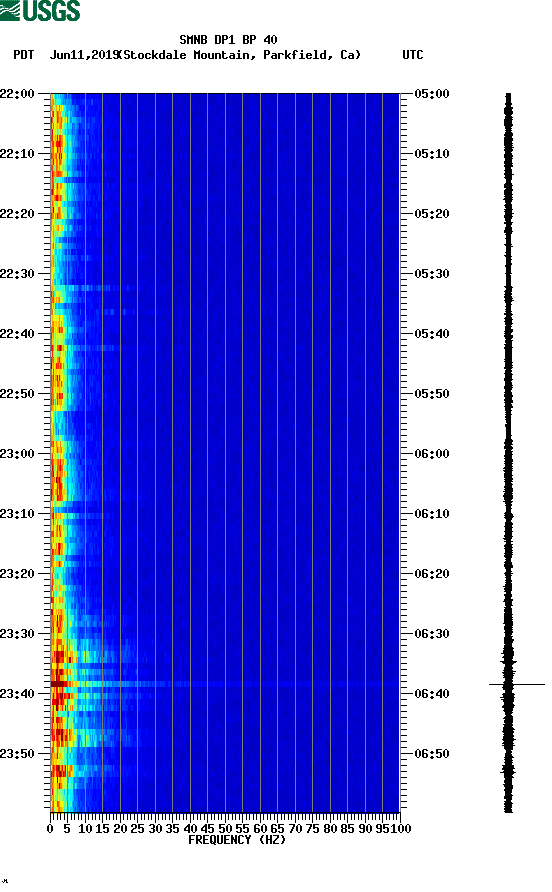552x892 pixels.
Task: Click the 06:00 UTC time label
Action: click(432, 453)
